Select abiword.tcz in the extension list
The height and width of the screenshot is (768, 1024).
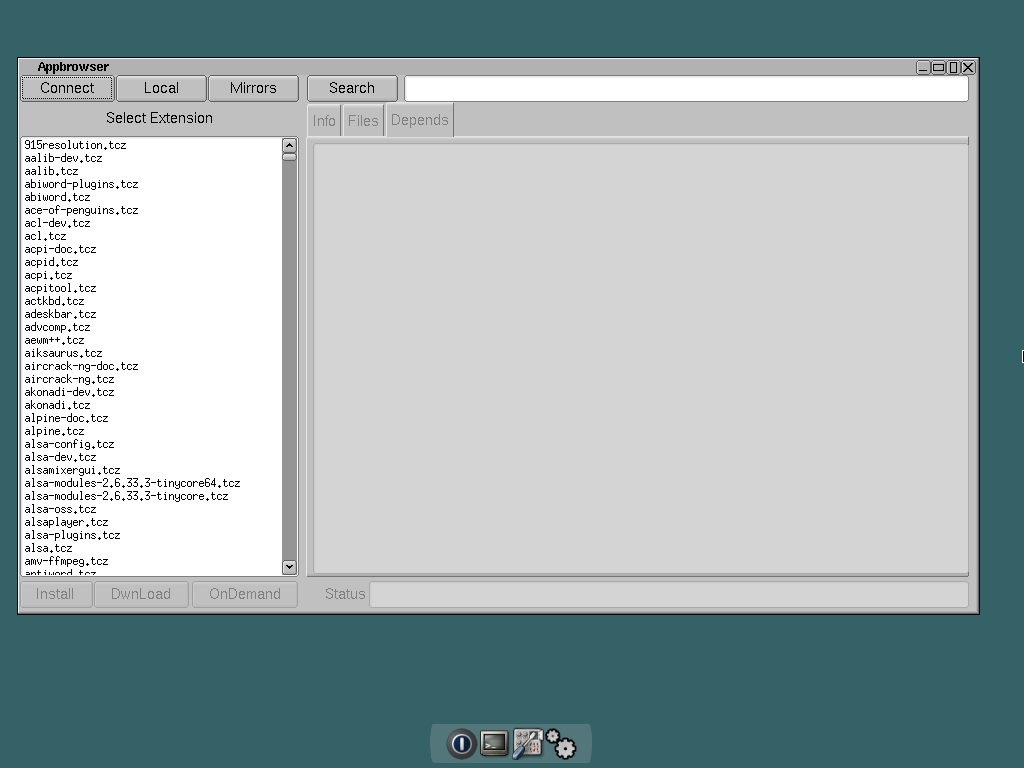pos(57,197)
